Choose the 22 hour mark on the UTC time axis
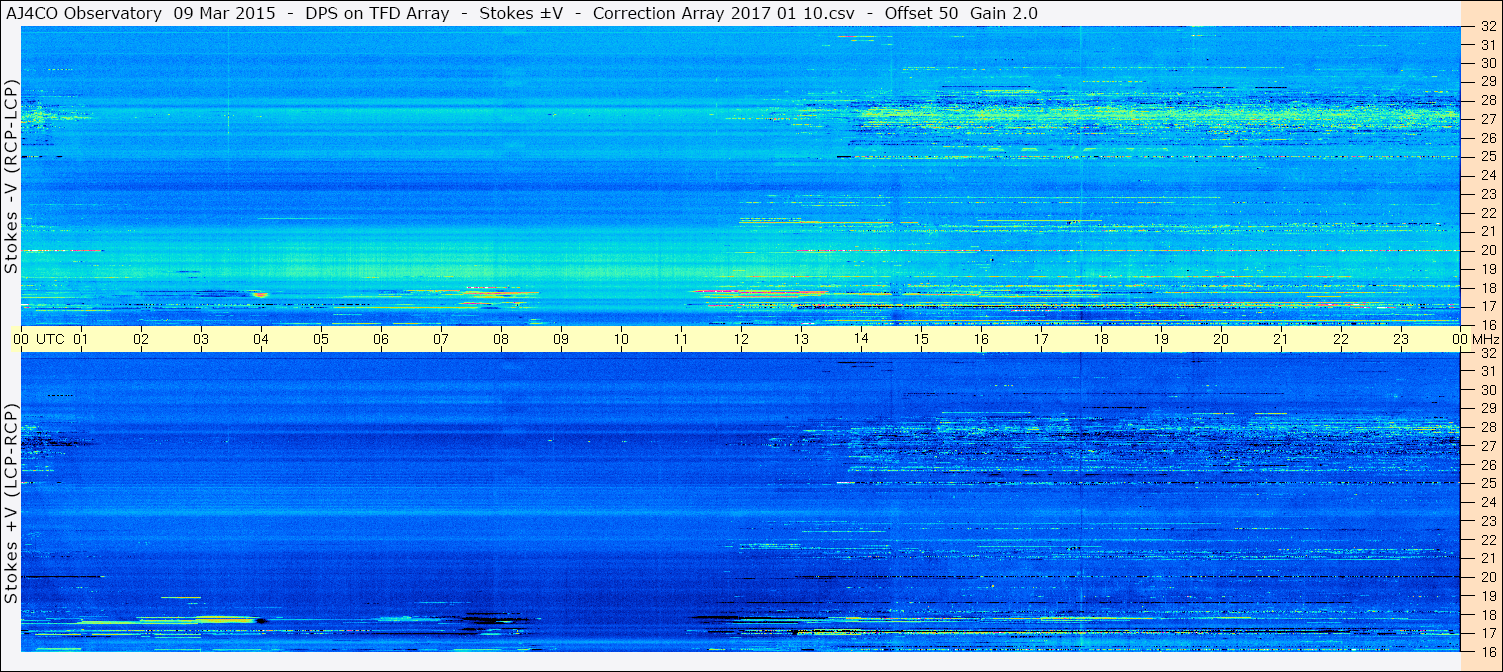Viewport: 1503px width, 672px height. (1341, 339)
